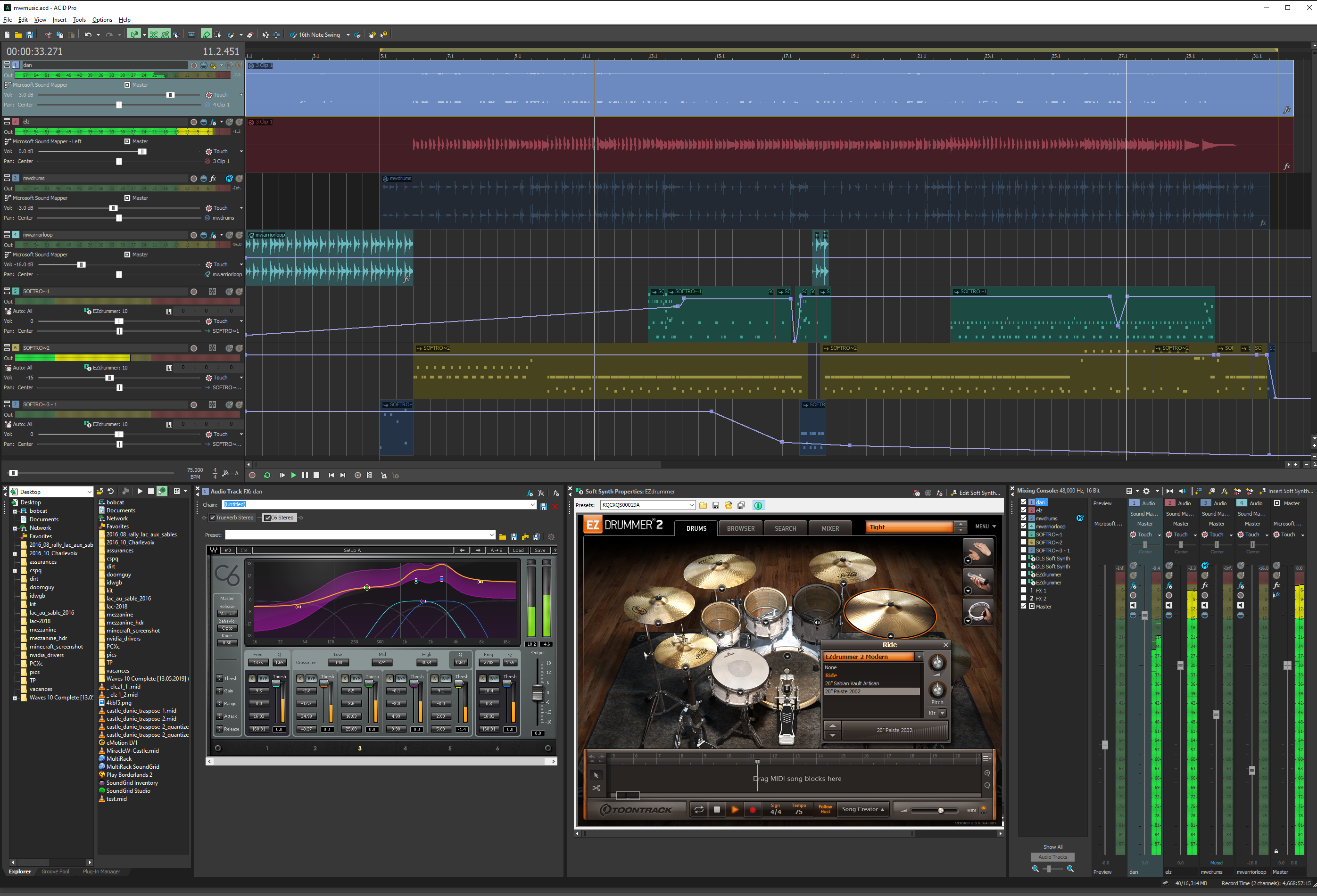Open the C6 plug-in Preset dropdown
Image resolution: width=1317 pixels, height=896 pixels.
[x=491, y=535]
